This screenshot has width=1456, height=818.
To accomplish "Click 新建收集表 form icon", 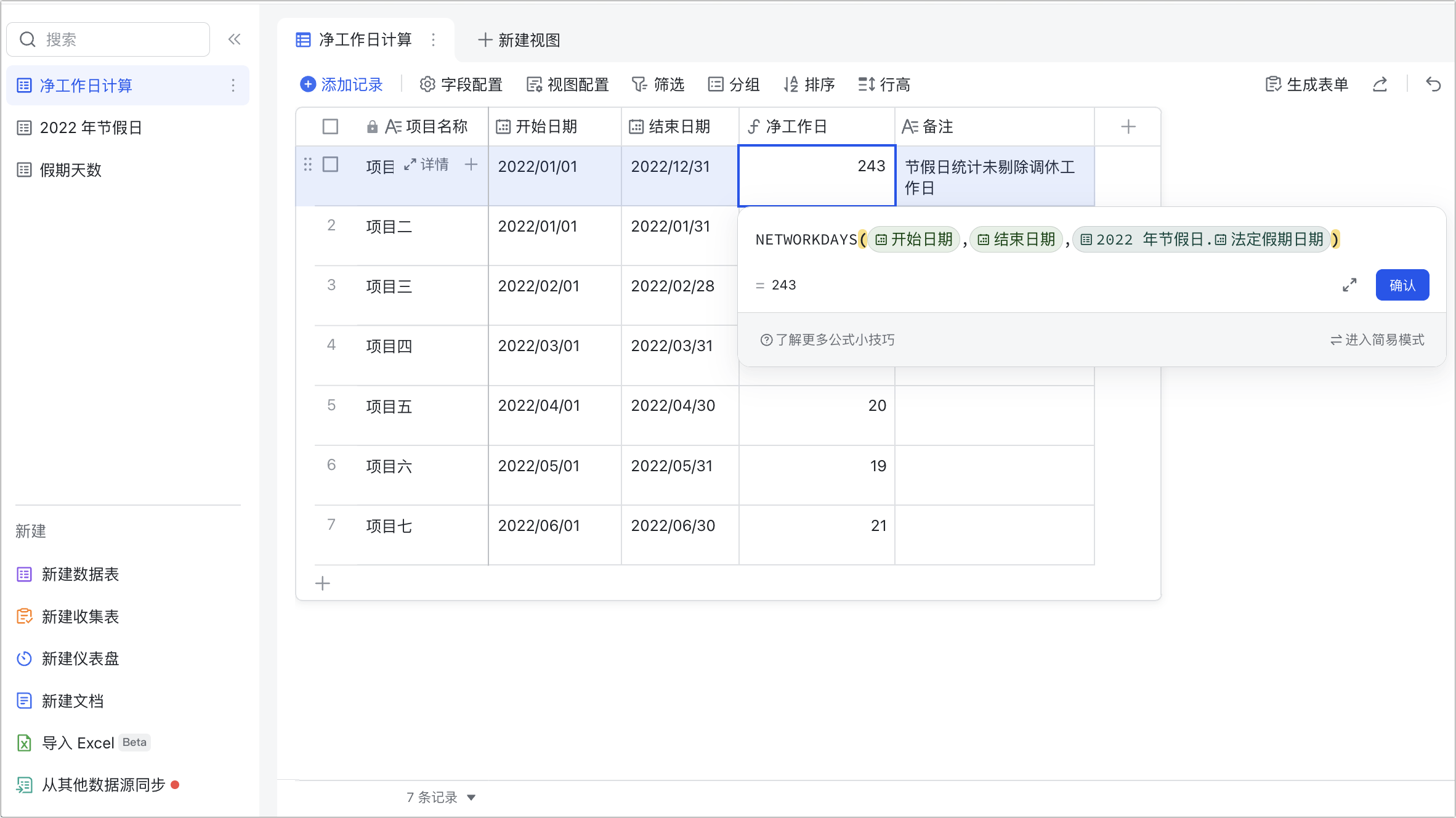I will pyautogui.click(x=24, y=617).
